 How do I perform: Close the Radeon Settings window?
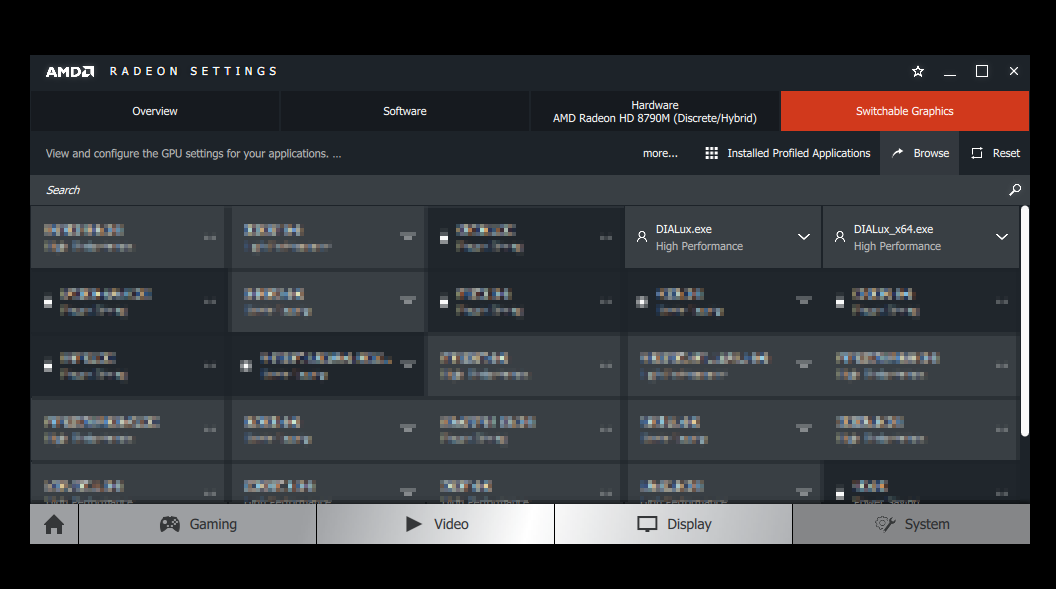coord(1014,71)
